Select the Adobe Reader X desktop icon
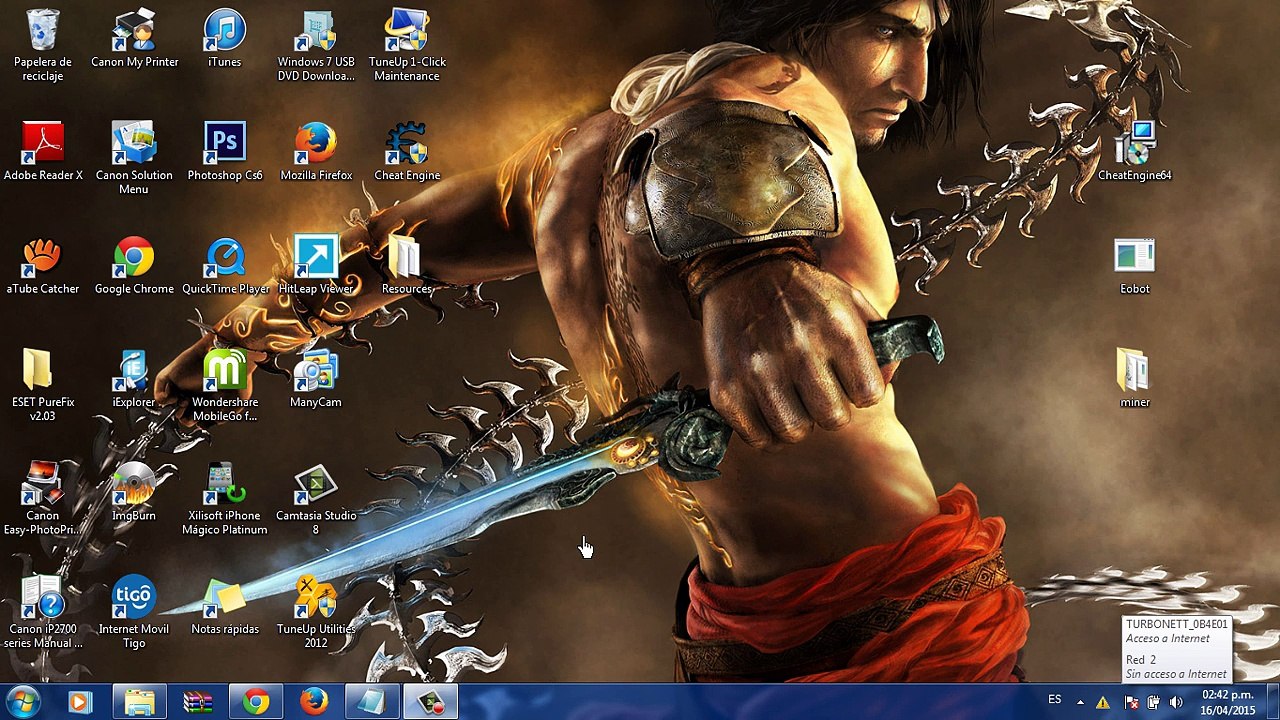1280x720 pixels. [43, 152]
